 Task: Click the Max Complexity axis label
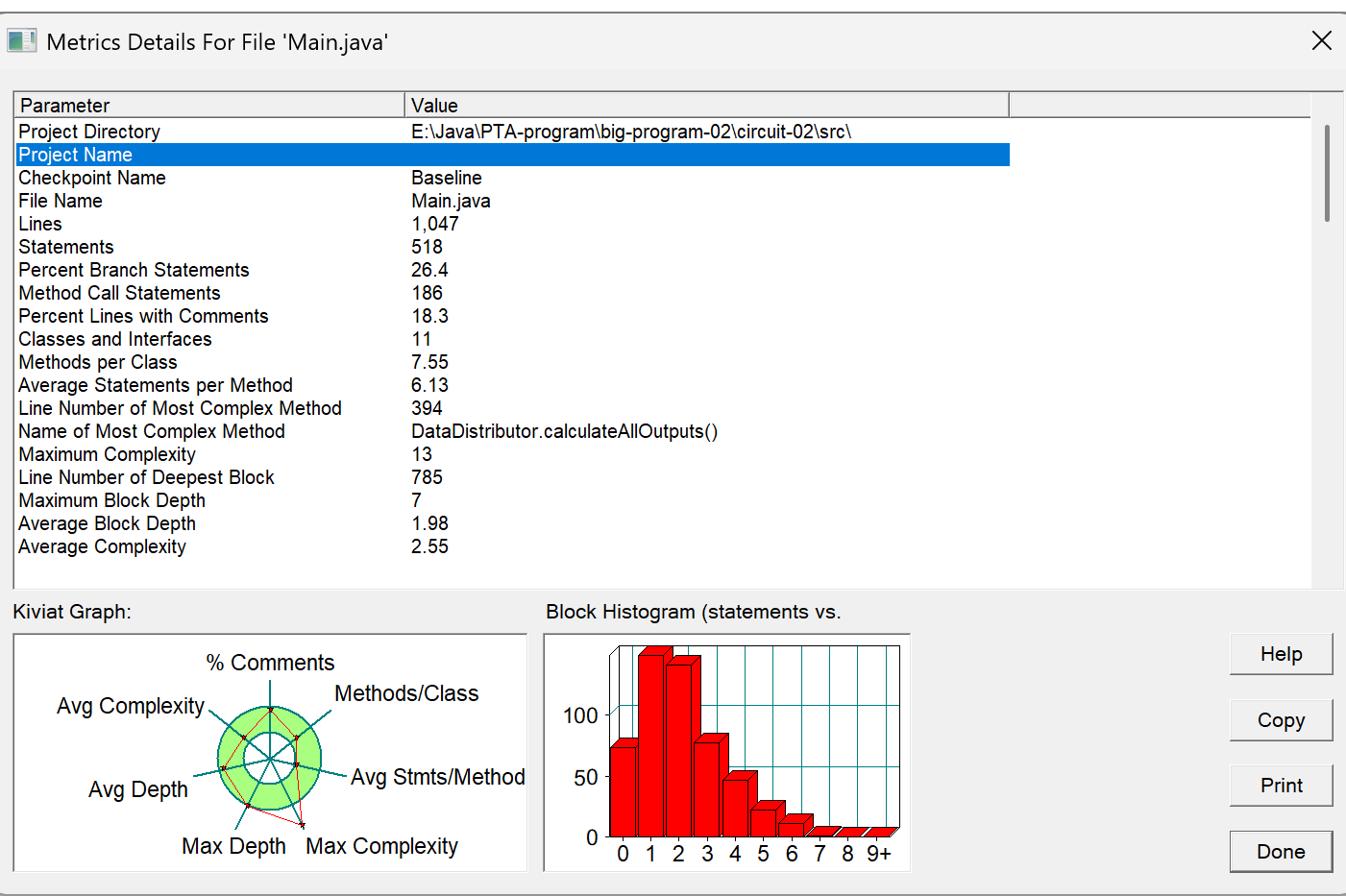click(x=381, y=846)
